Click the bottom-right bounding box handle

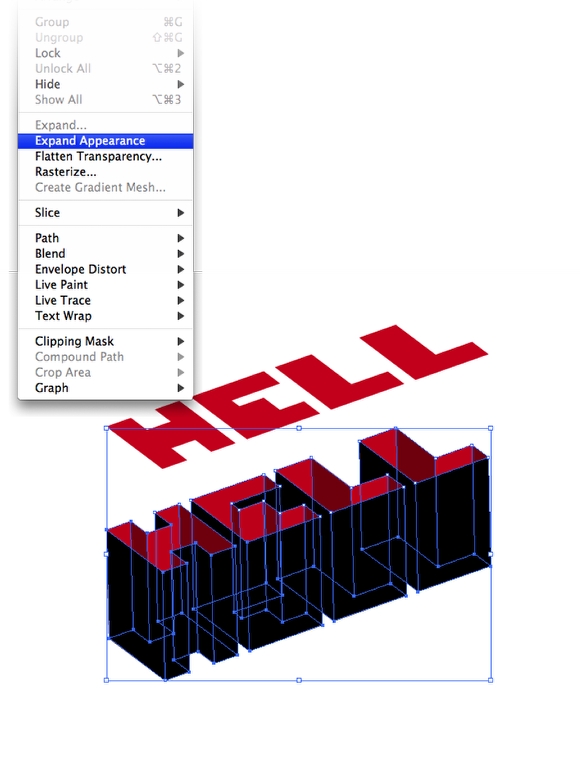491,680
